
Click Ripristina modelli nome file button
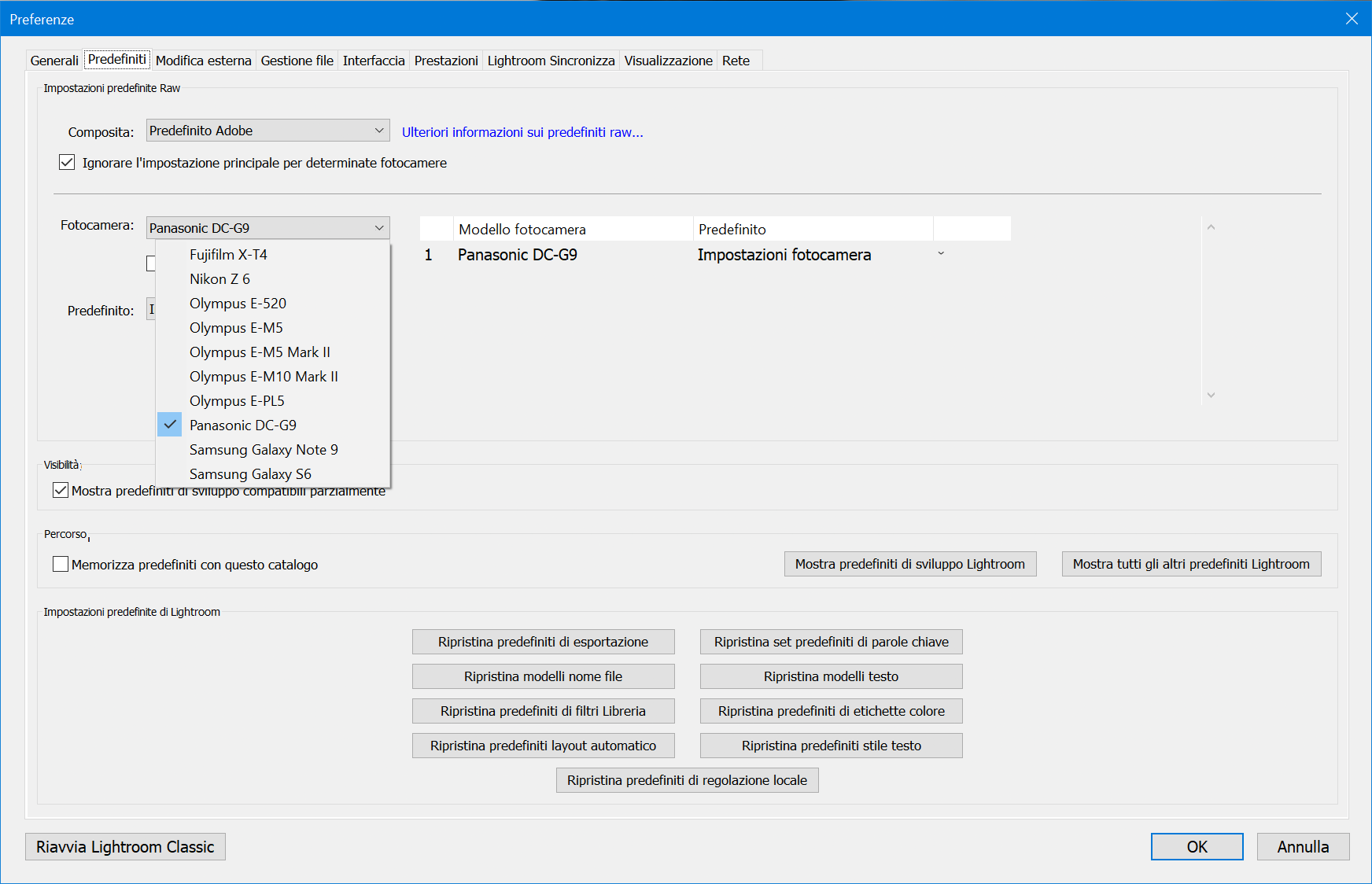[544, 676]
